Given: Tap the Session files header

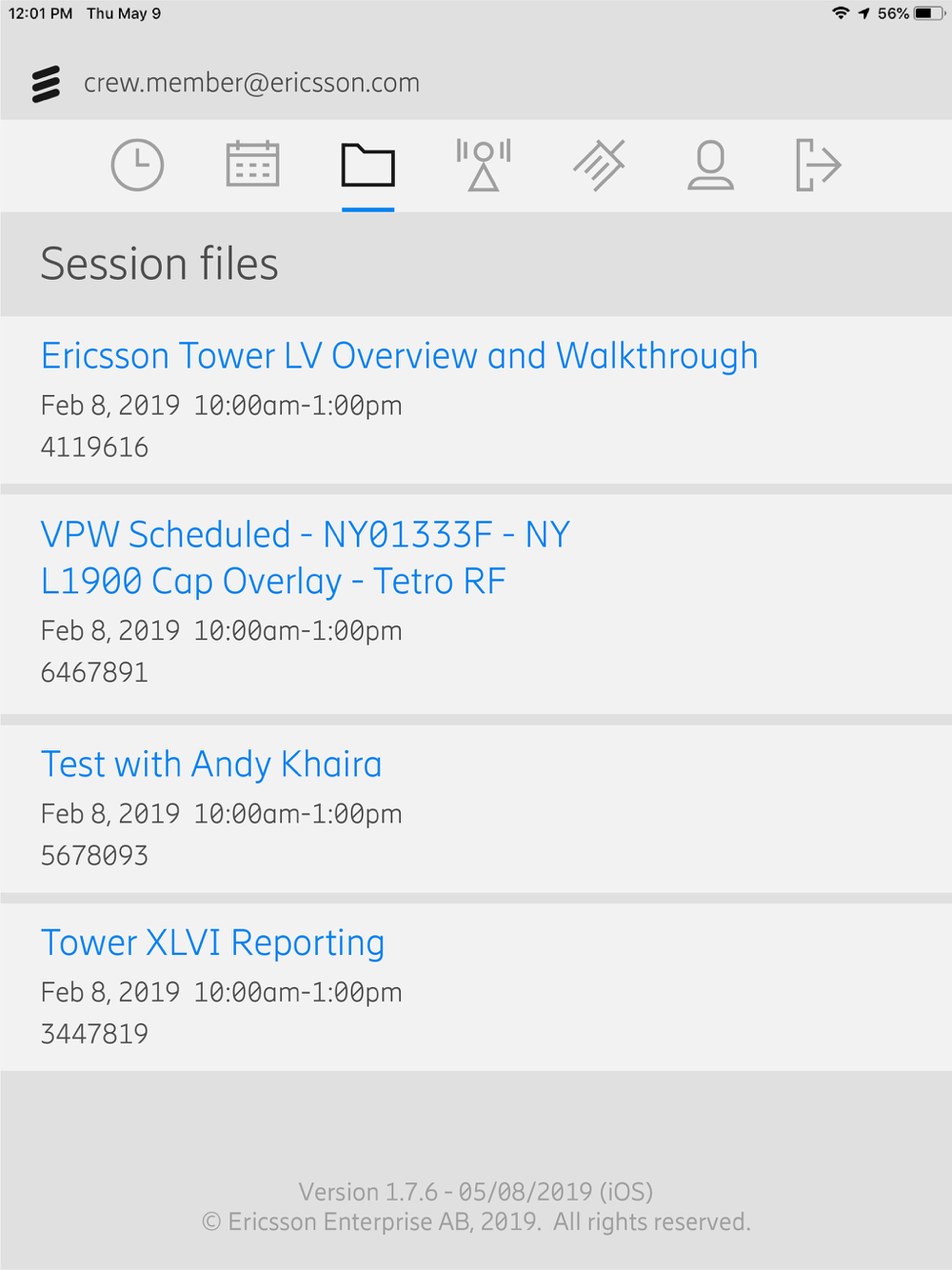Looking at the screenshot, I should tap(160, 264).
